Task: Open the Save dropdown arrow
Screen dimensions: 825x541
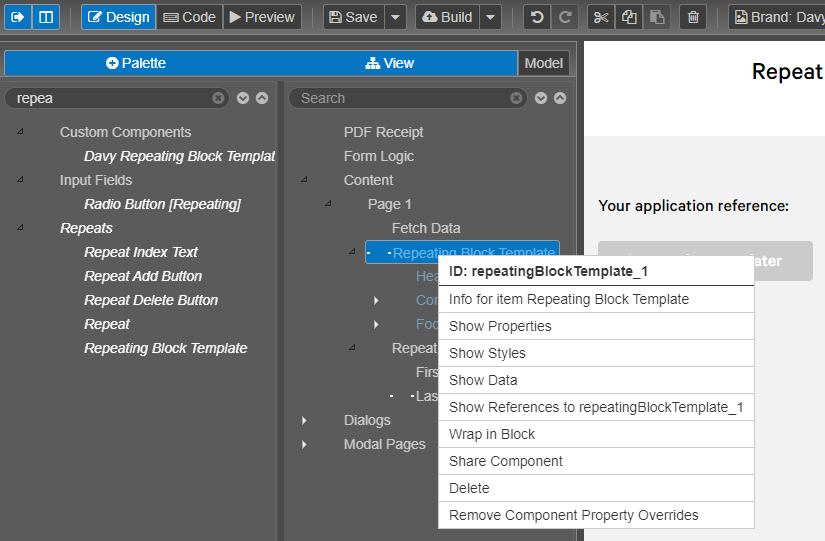Action: tap(396, 17)
